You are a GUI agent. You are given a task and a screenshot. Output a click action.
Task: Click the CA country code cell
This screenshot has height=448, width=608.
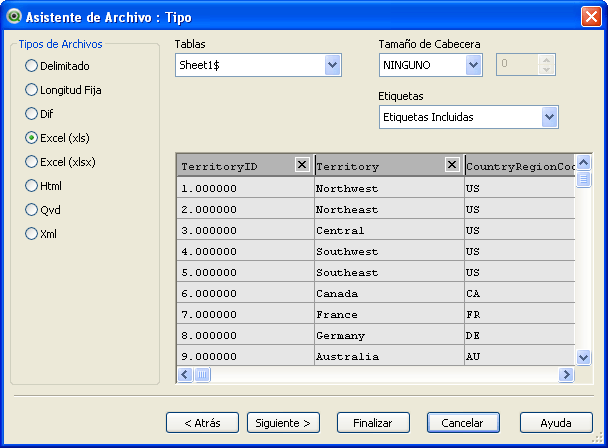(520, 293)
